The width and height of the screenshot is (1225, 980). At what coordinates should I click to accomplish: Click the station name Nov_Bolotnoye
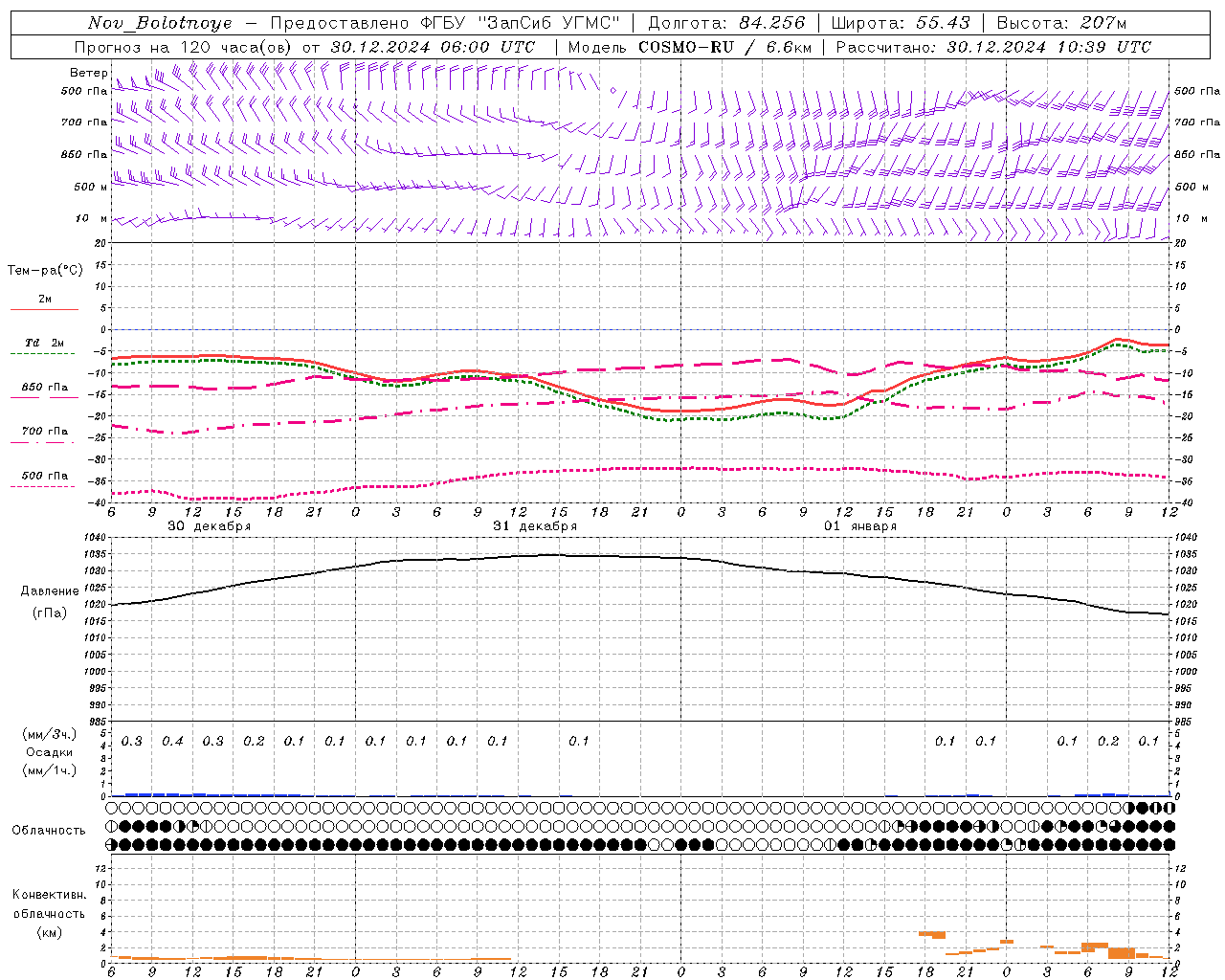[x=160, y=23]
